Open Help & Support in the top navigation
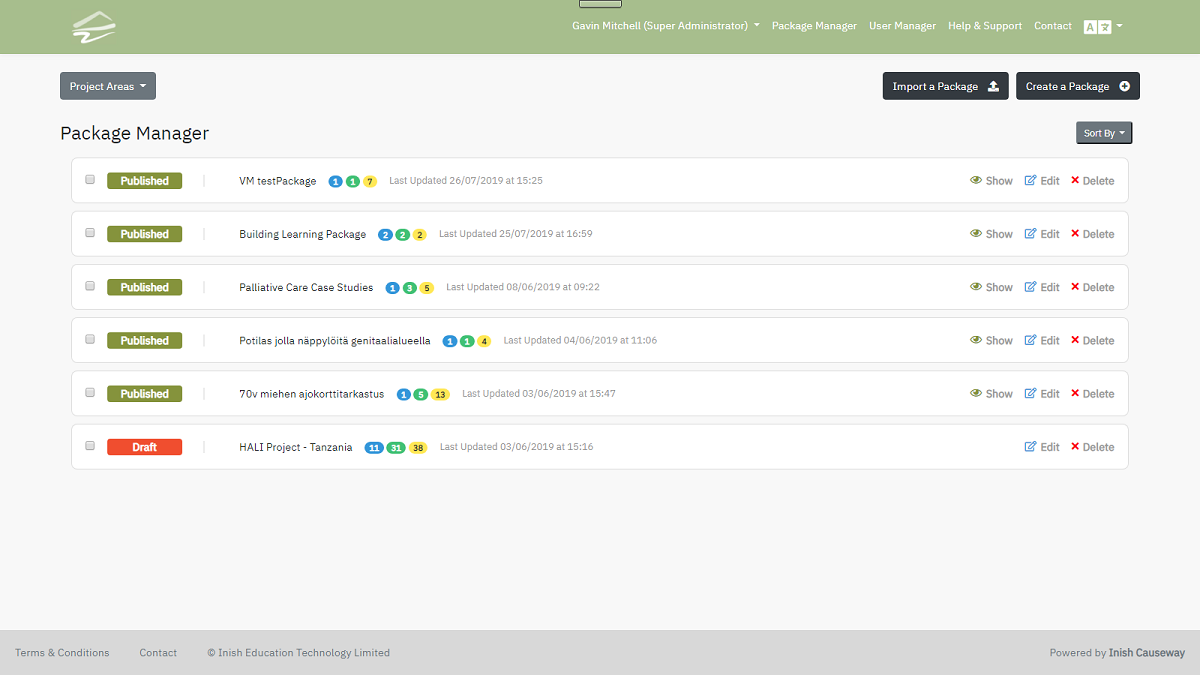The width and height of the screenshot is (1200, 675). [985, 26]
